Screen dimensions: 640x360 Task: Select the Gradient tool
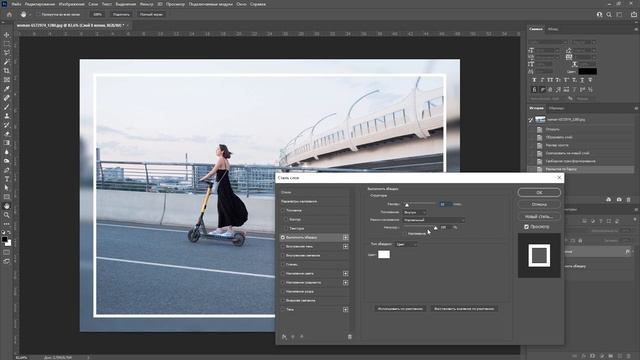(7, 143)
